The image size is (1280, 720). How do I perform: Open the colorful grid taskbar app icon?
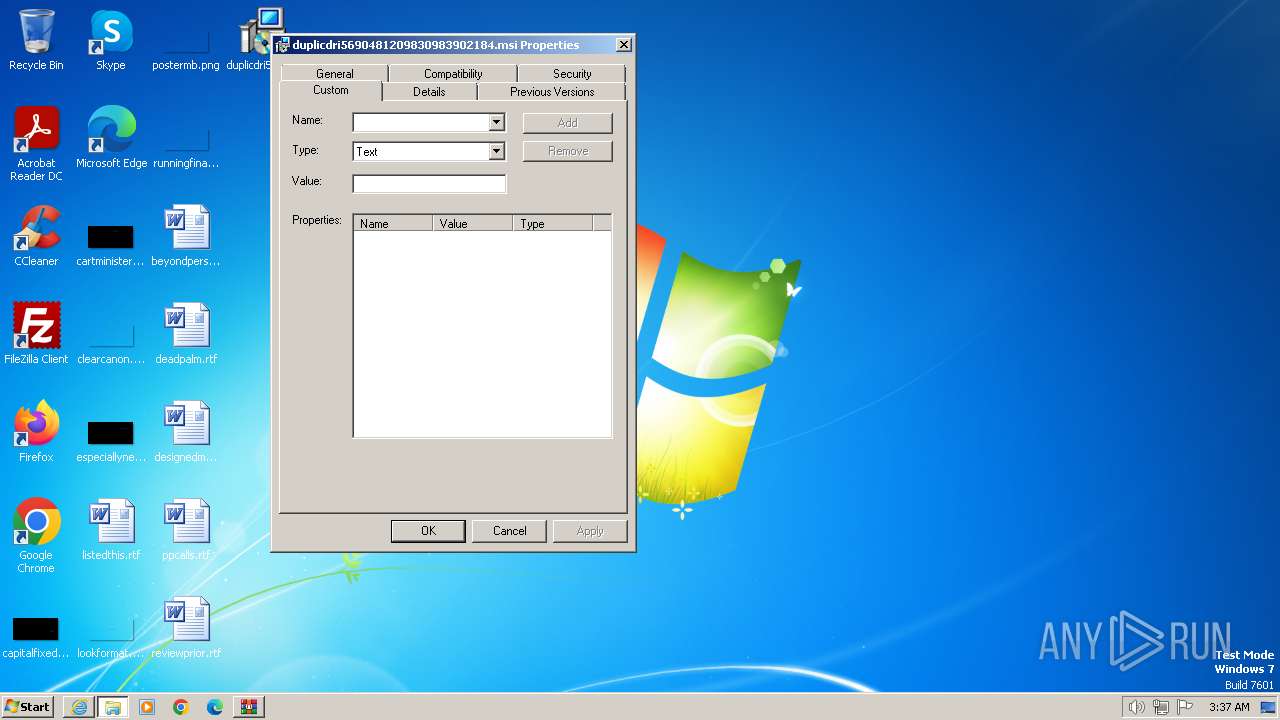(249, 707)
